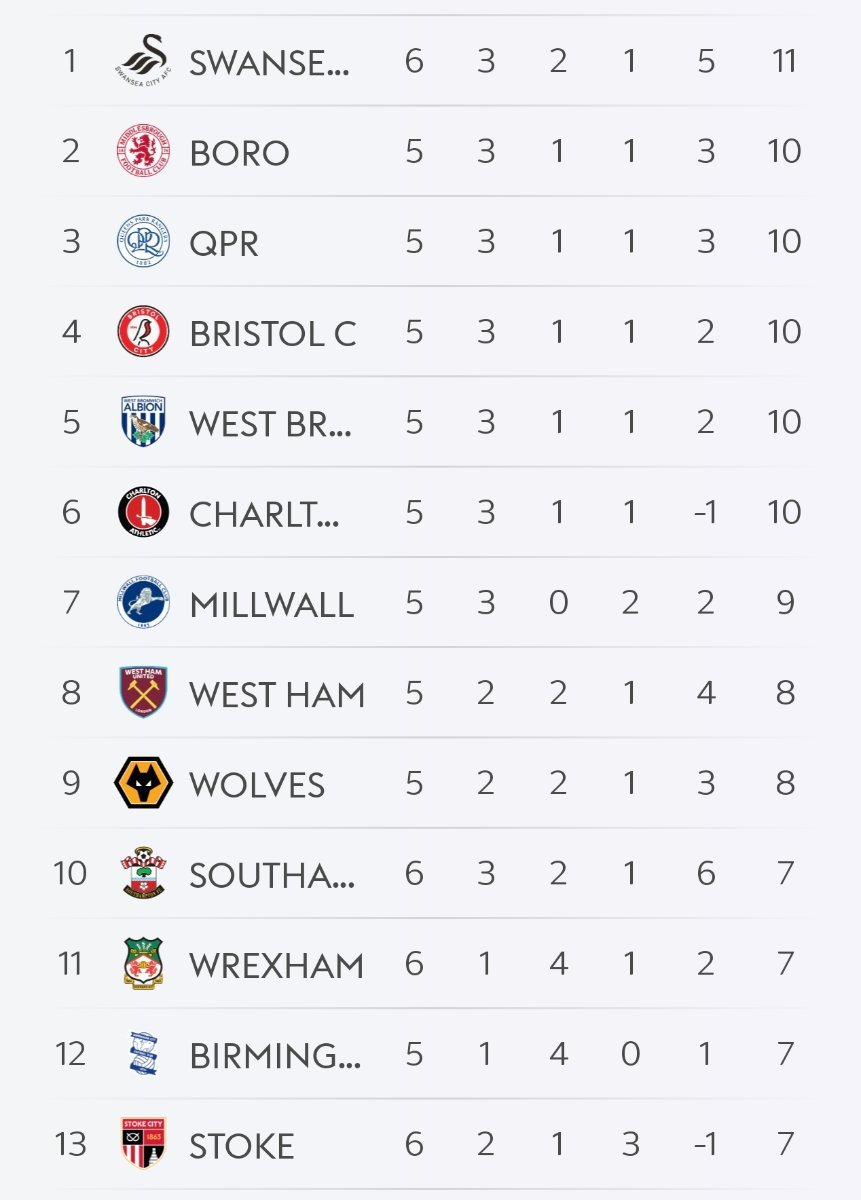Screen dimensions: 861x1200
Task: Open the WEST HAM team page
Action: [277, 695]
